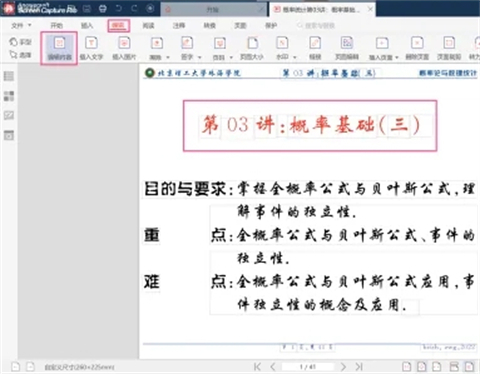
Task: Expand the 擦除 erase dropdown arrow
Action: point(168,57)
